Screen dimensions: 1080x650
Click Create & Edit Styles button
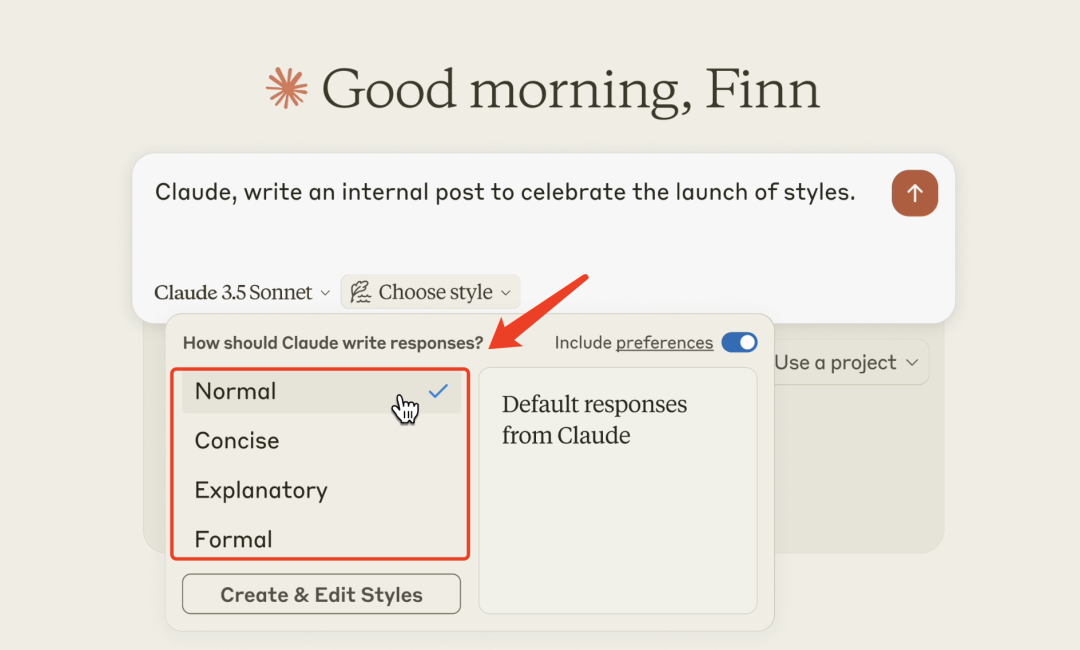[x=321, y=594]
